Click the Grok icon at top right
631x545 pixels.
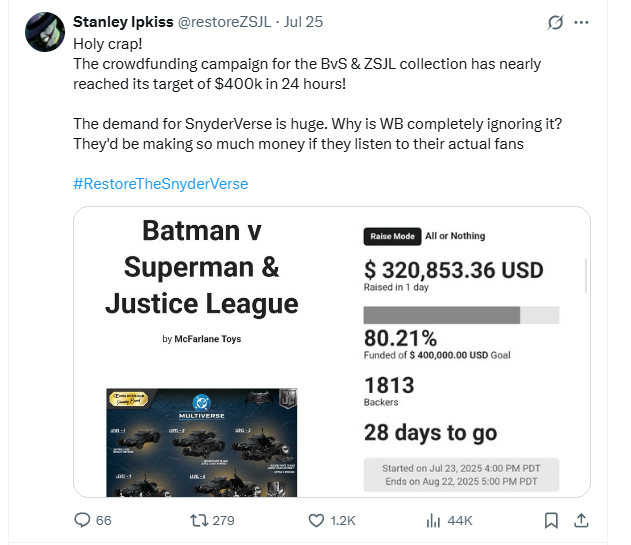coord(556,22)
